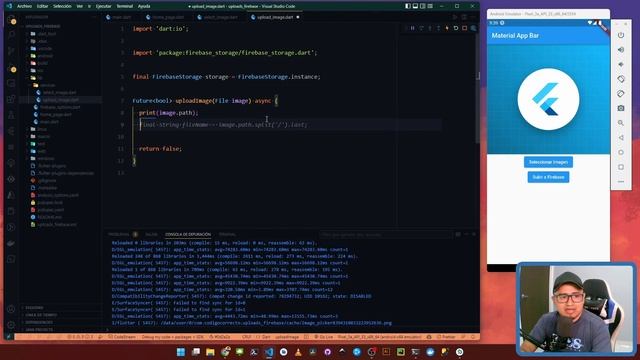
Task: Click code line 'return false;' in editor
Action: point(160,149)
